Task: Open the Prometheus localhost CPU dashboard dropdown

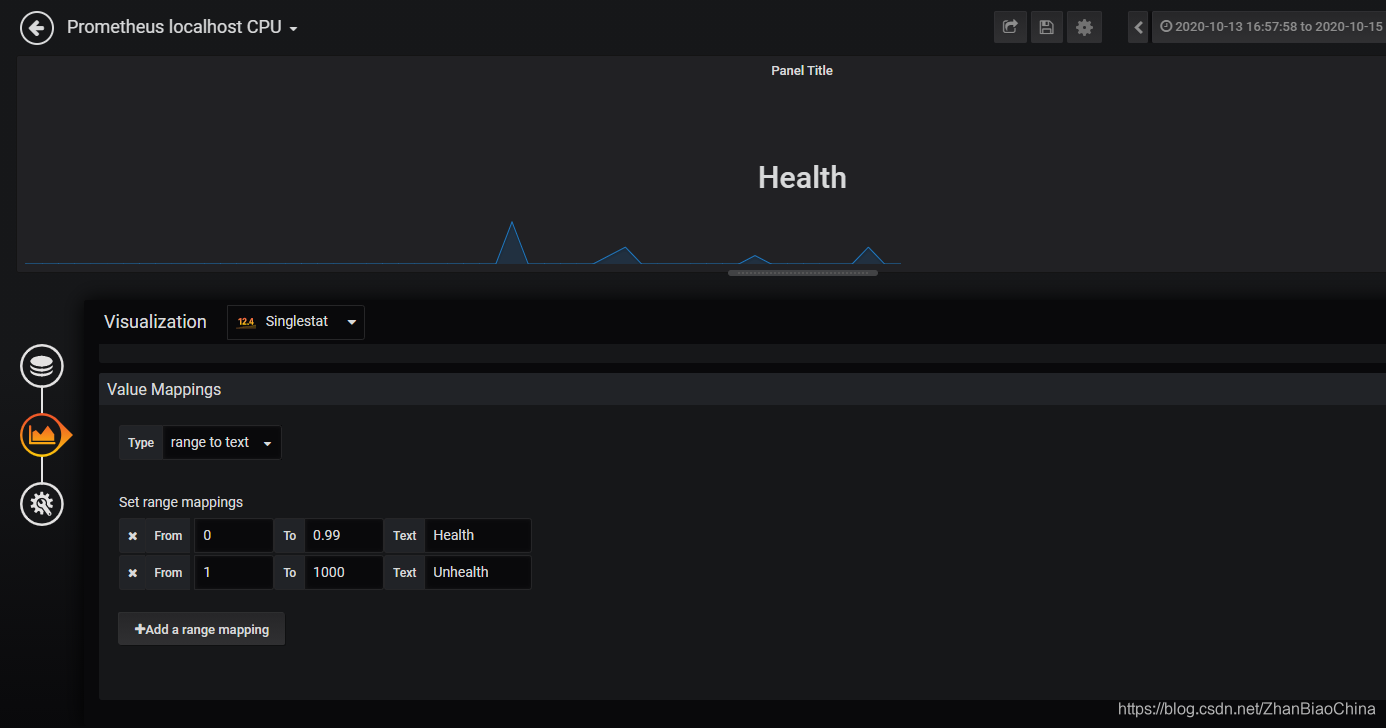Action: click(x=182, y=27)
